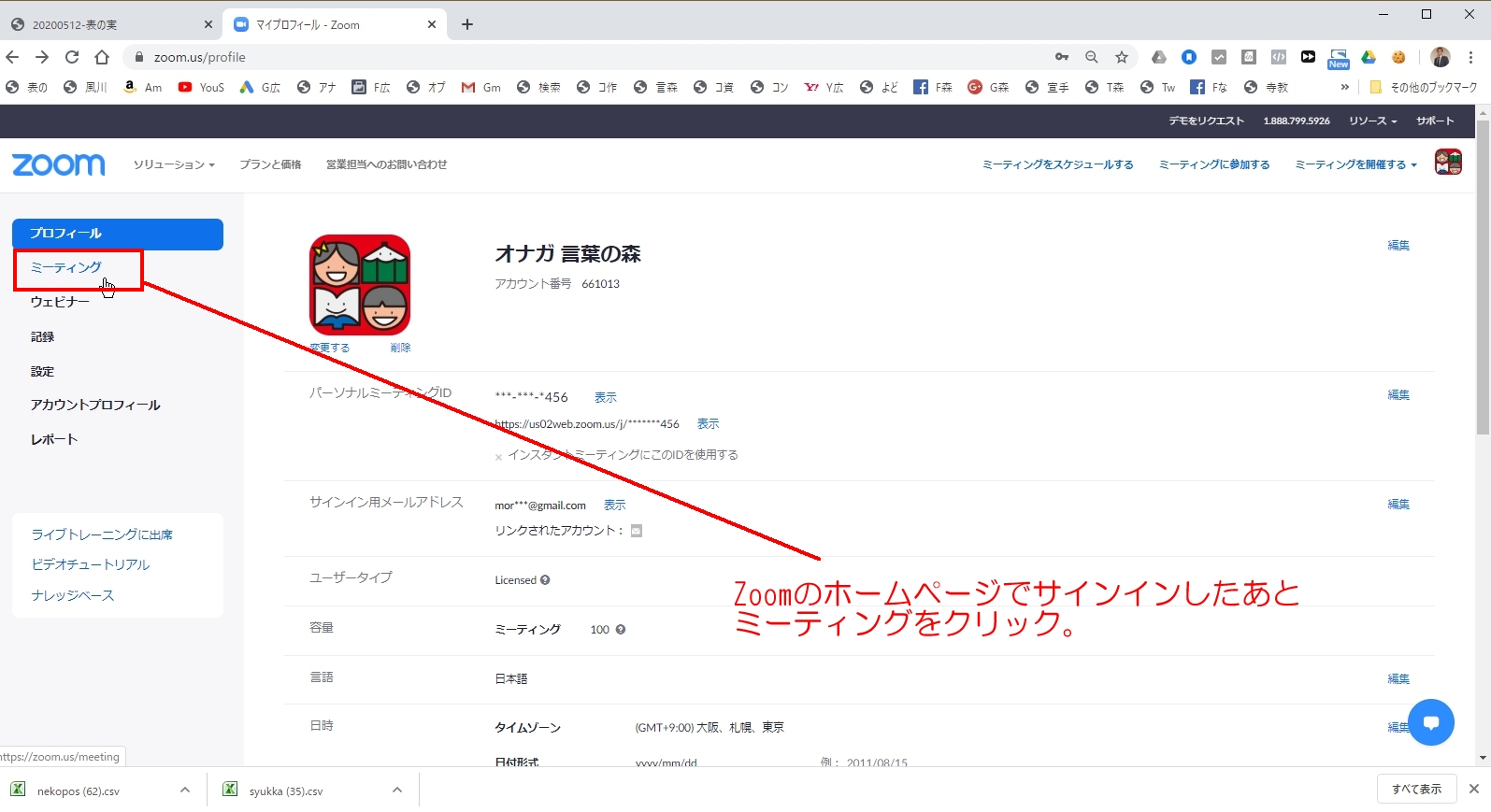Edit the profile name オナガ 言葉の森
1491x812 pixels.
tap(1398, 246)
